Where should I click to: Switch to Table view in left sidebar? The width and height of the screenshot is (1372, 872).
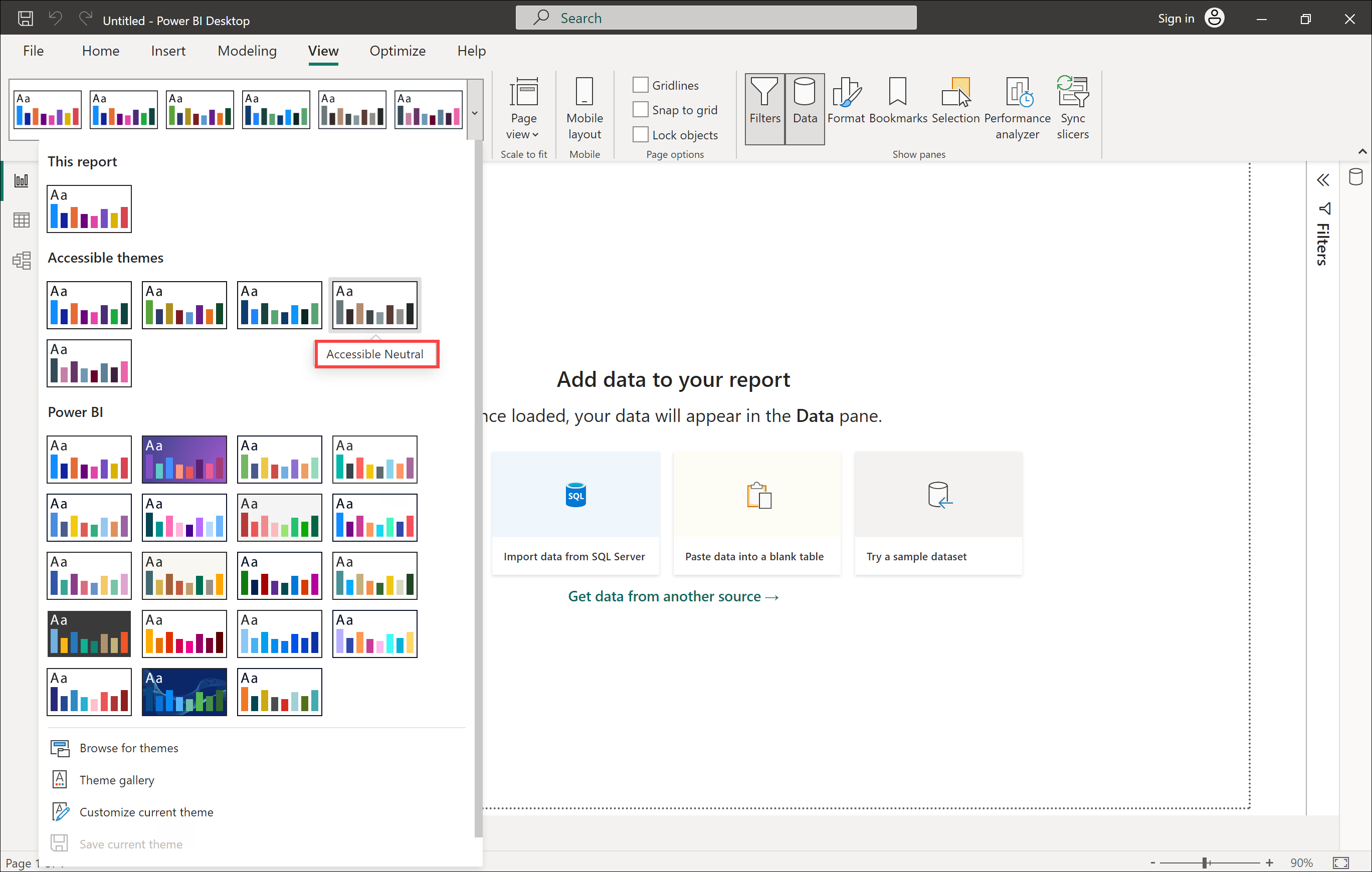click(21, 220)
